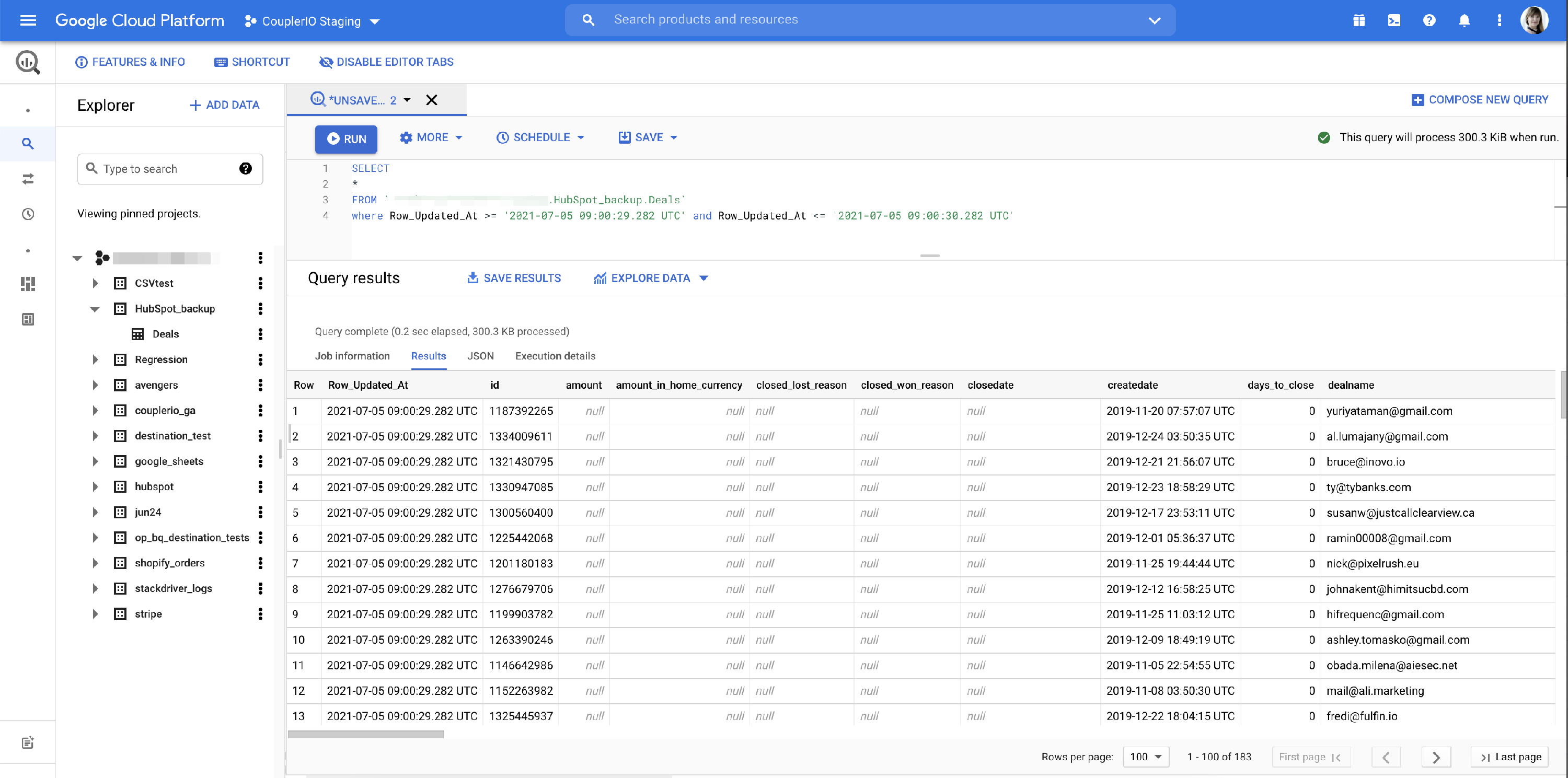Focus the Search products and resources field

(870, 20)
